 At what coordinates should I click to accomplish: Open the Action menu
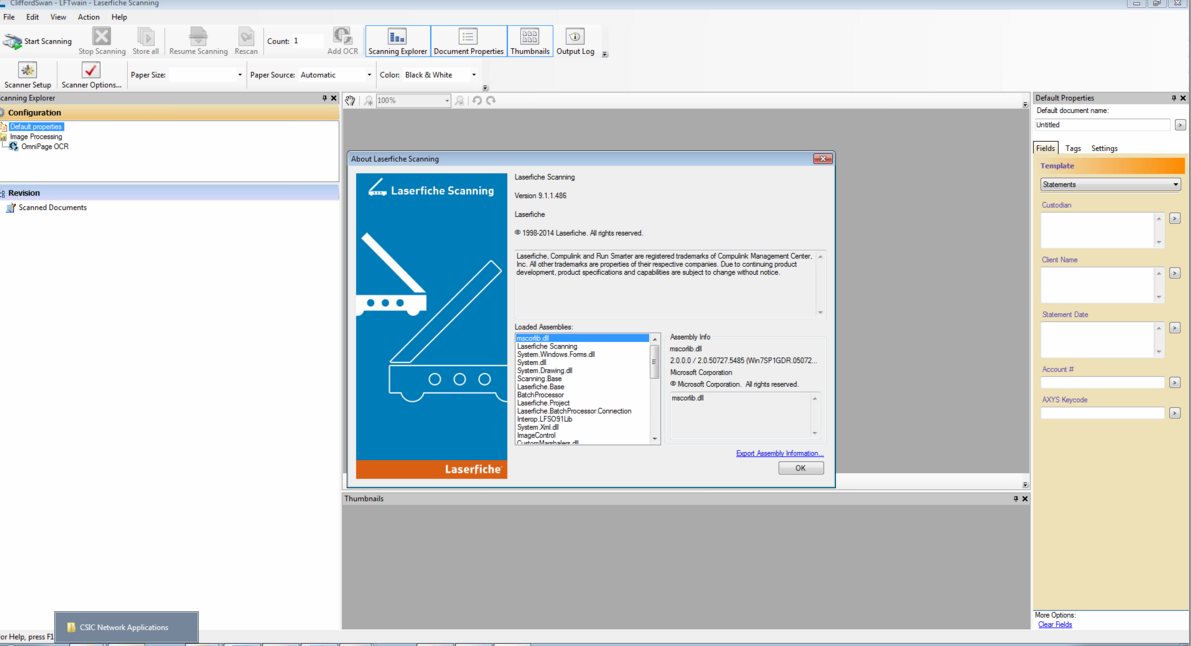click(88, 17)
